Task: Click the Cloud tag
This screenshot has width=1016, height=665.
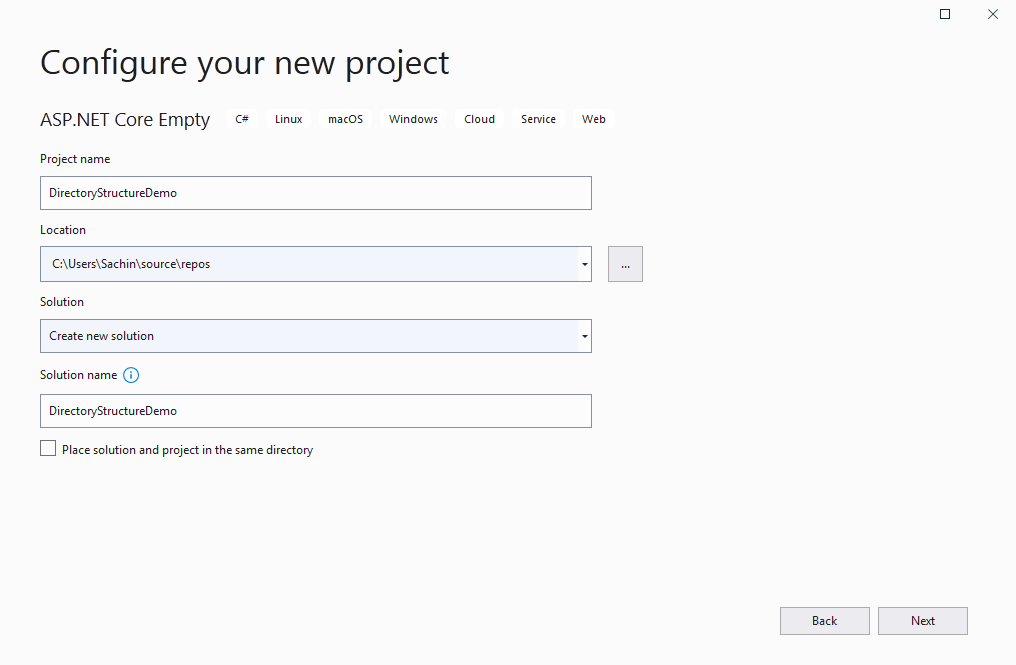Action: tap(479, 119)
